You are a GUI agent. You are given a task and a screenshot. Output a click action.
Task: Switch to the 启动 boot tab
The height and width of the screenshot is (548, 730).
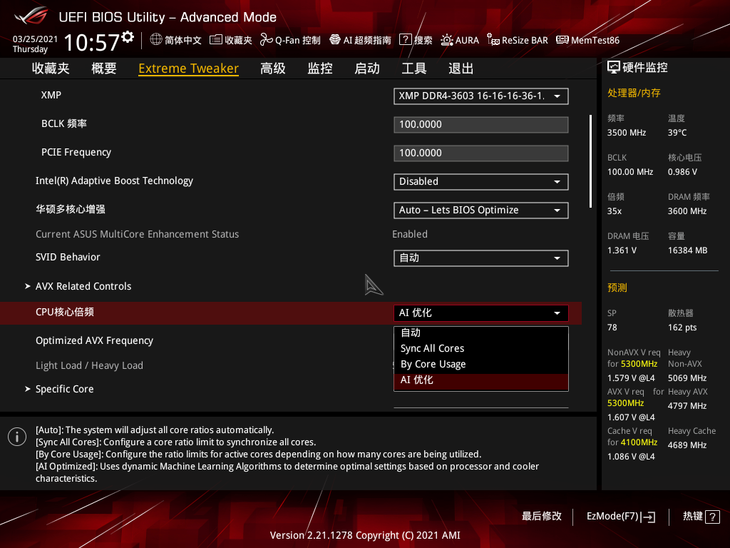point(367,68)
